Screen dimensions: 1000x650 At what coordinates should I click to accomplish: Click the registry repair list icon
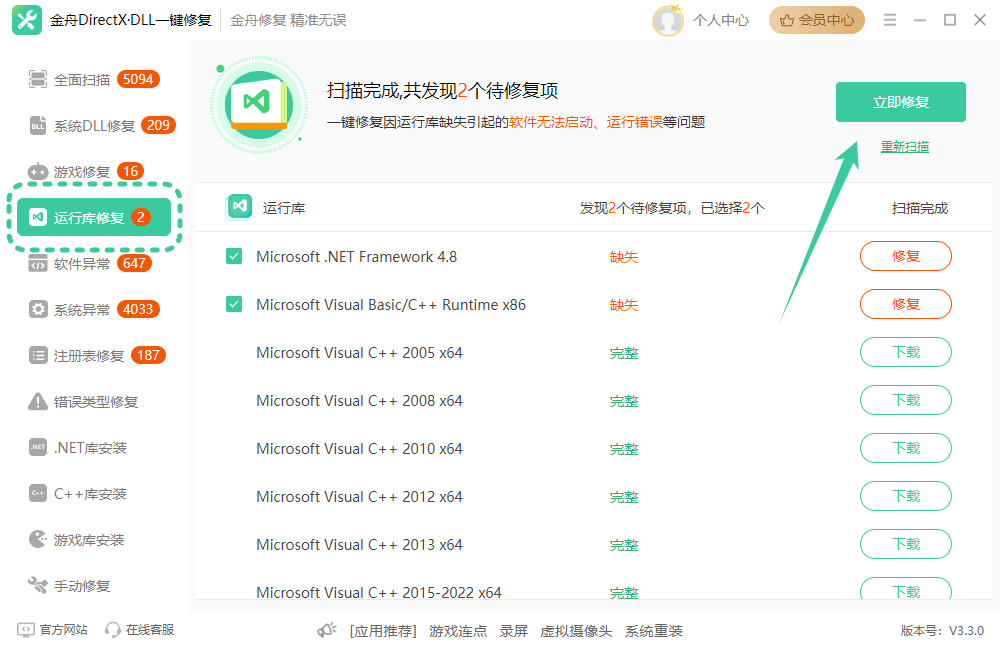click(38, 355)
